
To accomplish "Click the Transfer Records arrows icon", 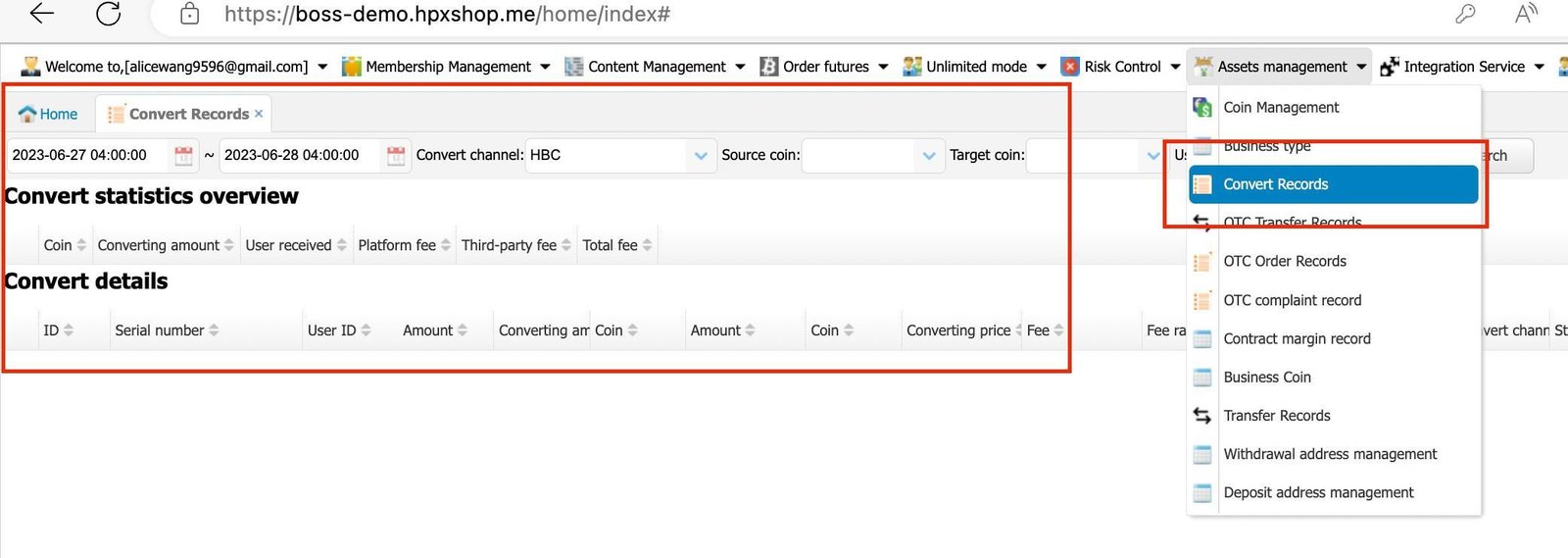I will (1202, 416).
